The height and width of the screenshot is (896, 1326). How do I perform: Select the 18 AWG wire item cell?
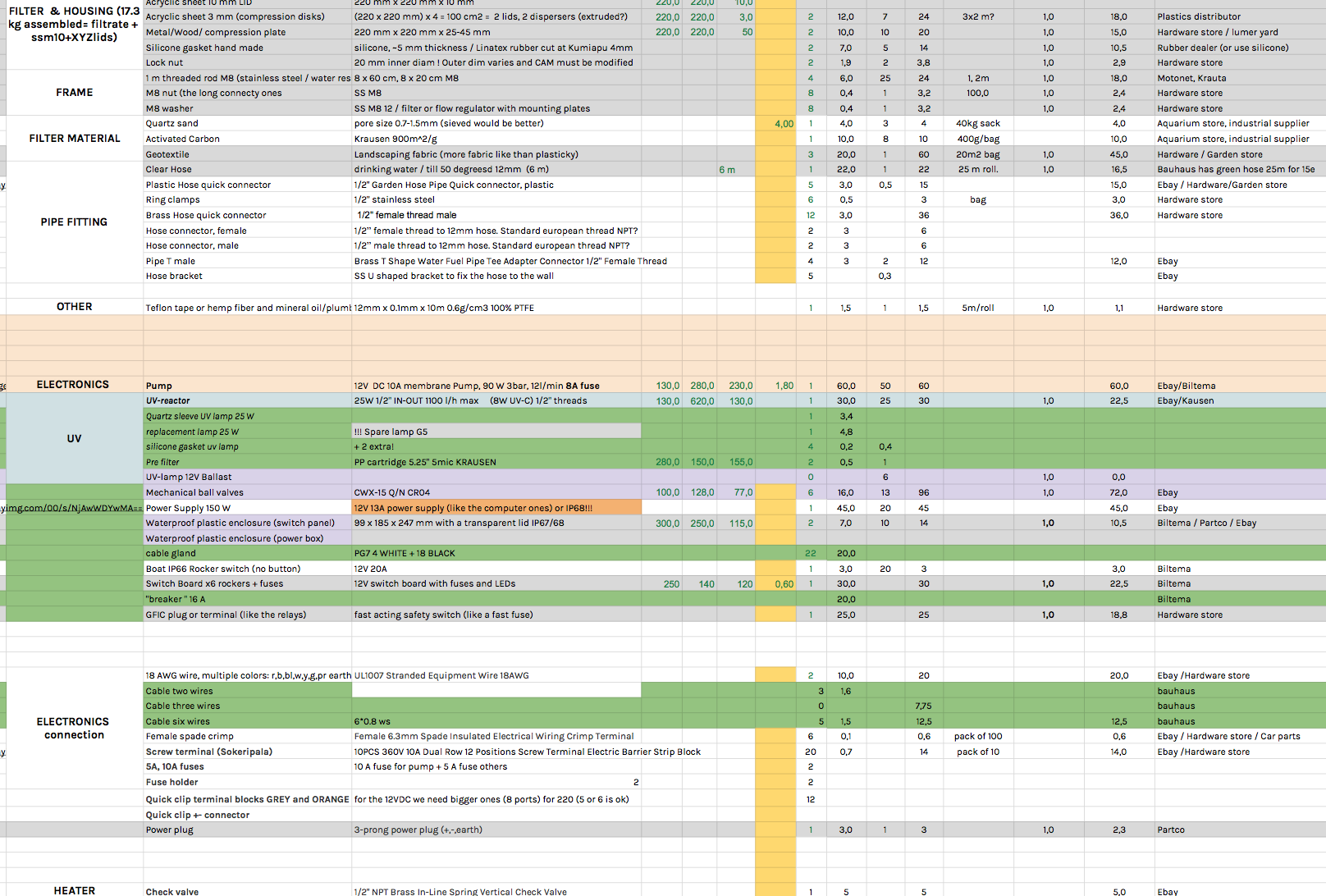click(x=248, y=676)
